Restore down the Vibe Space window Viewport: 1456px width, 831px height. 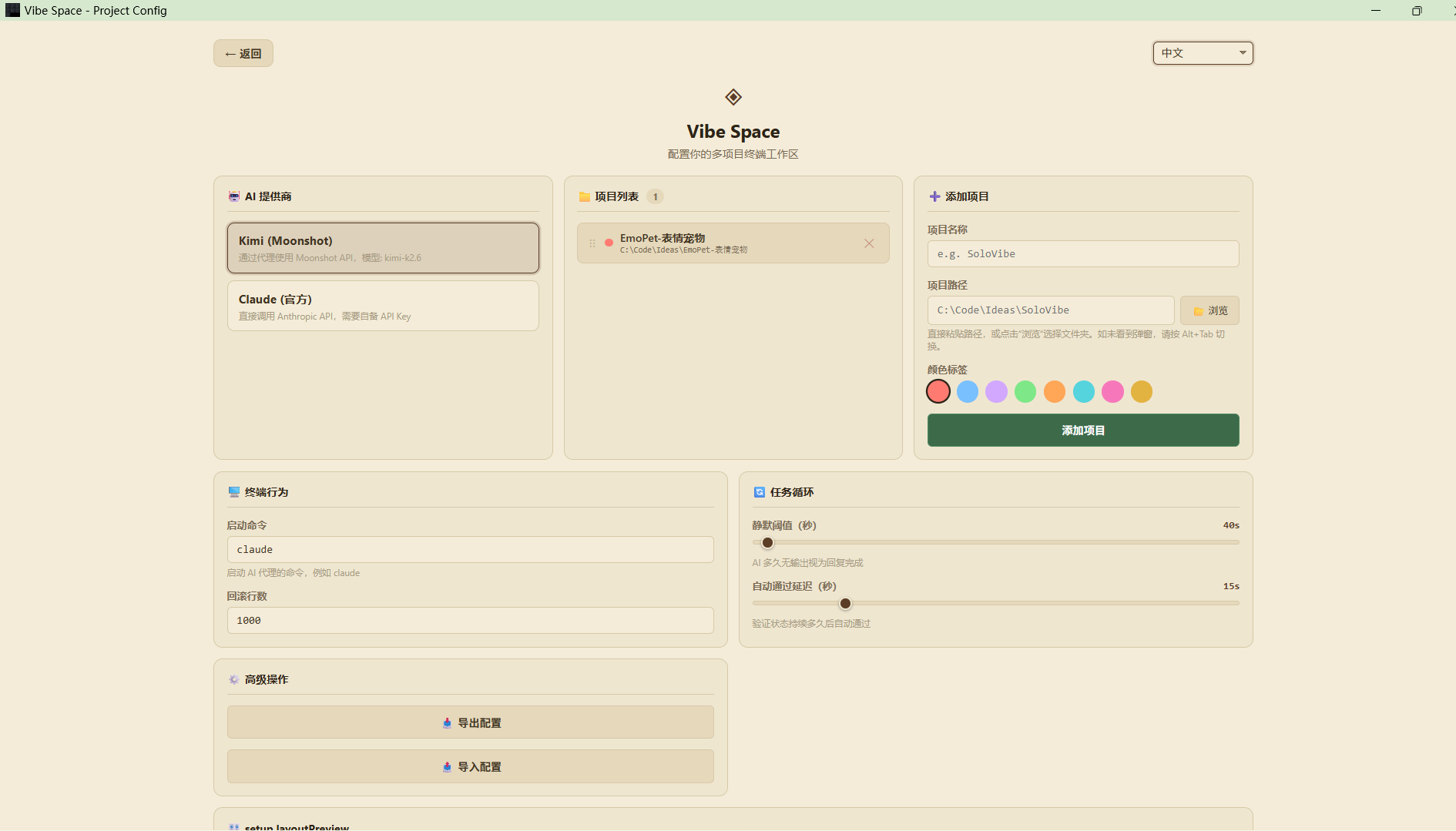tap(1417, 10)
